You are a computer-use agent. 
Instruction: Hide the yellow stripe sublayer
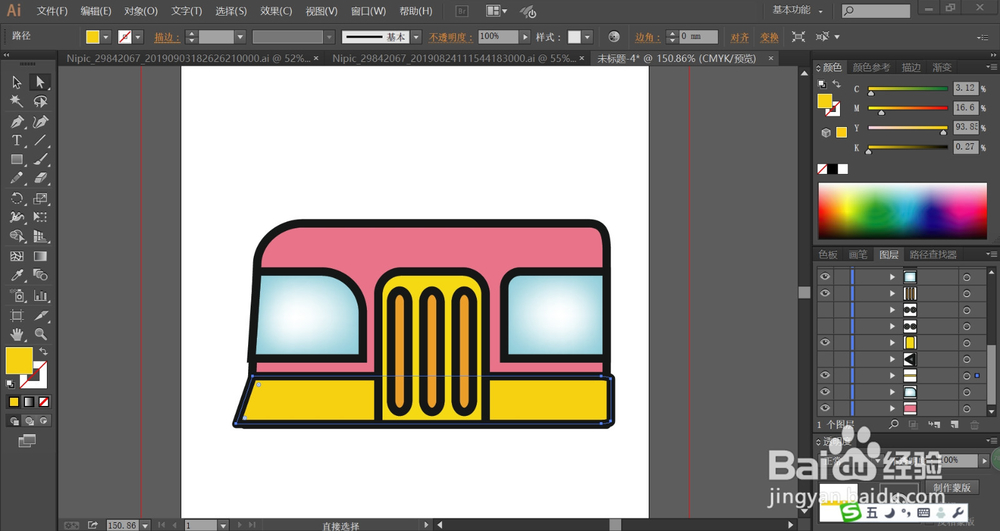coord(825,375)
